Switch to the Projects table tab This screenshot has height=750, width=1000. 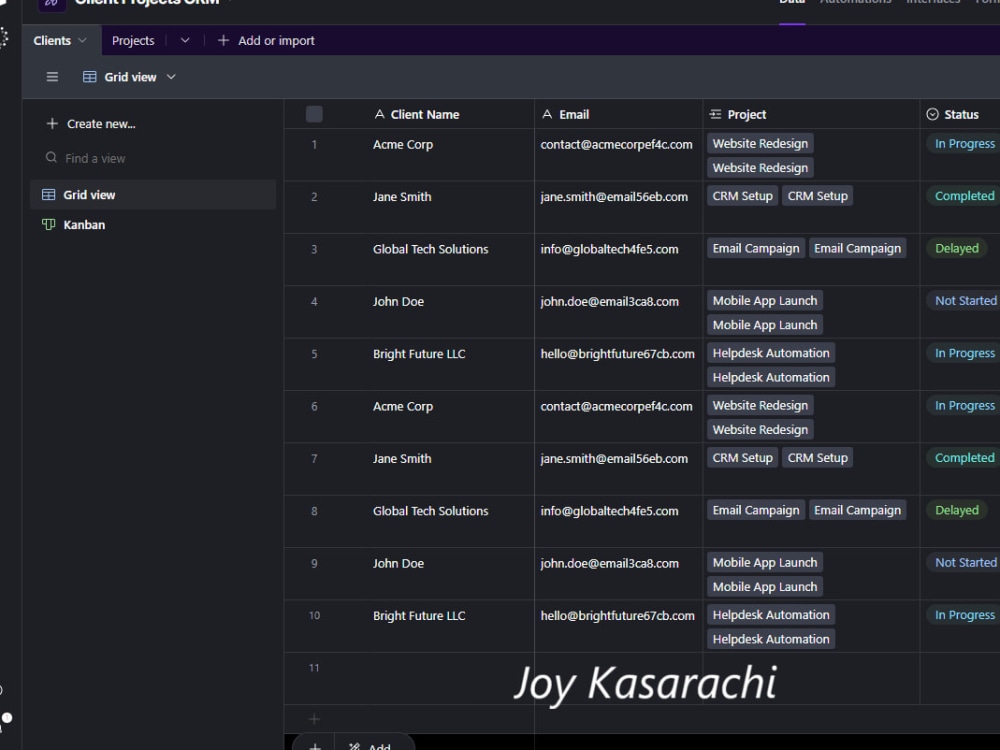point(133,40)
